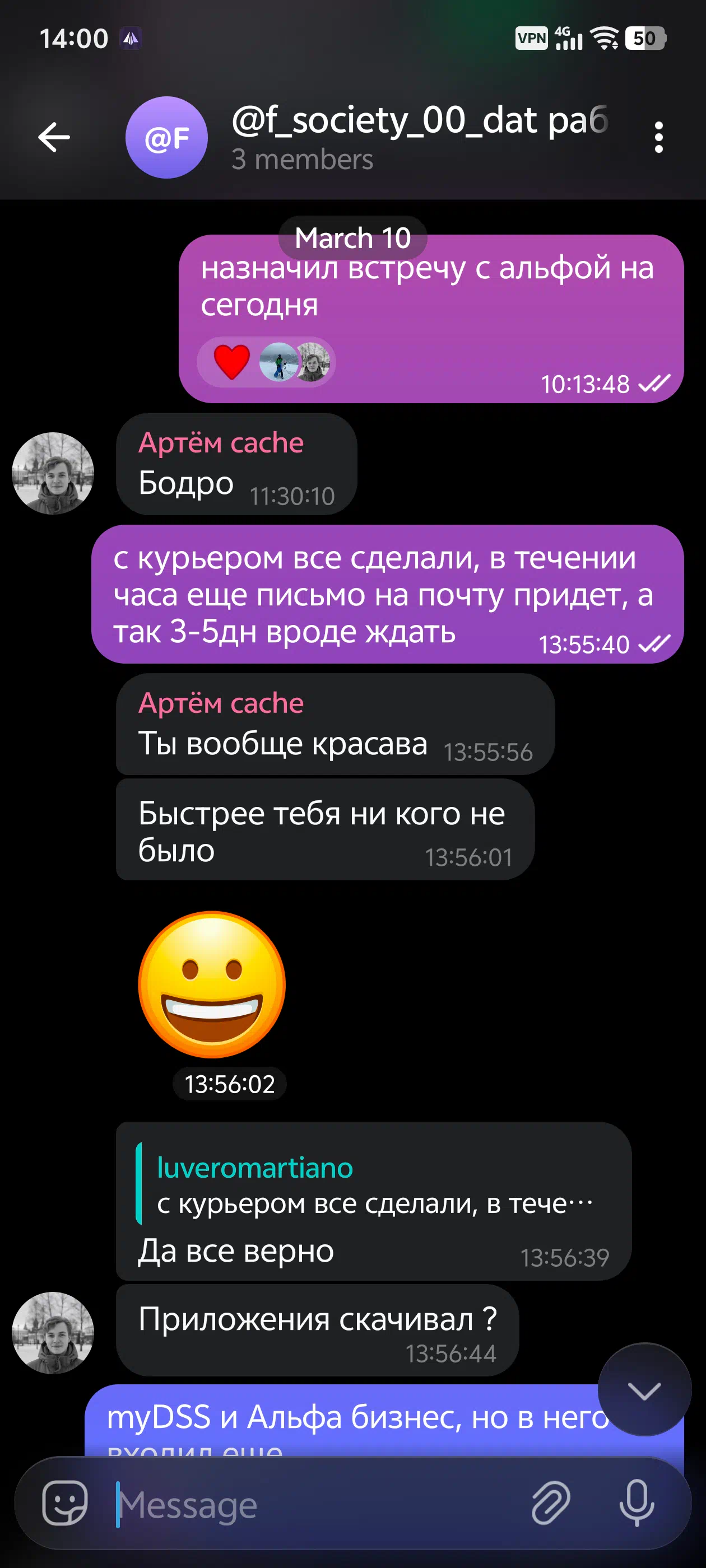Screen dimensions: 706x1568
Task: Select the 'Ты вообще красава' message
Action: click(x=335, y=724)
